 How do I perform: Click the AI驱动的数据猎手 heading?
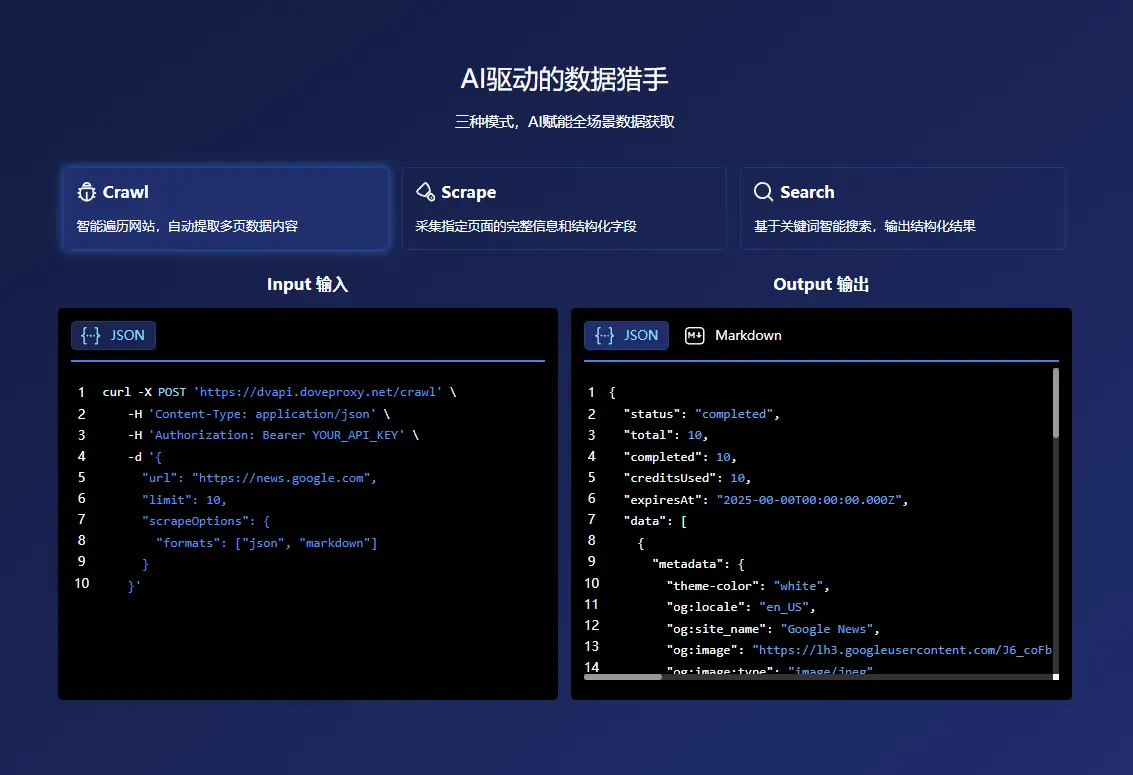(x=565, y=79)
